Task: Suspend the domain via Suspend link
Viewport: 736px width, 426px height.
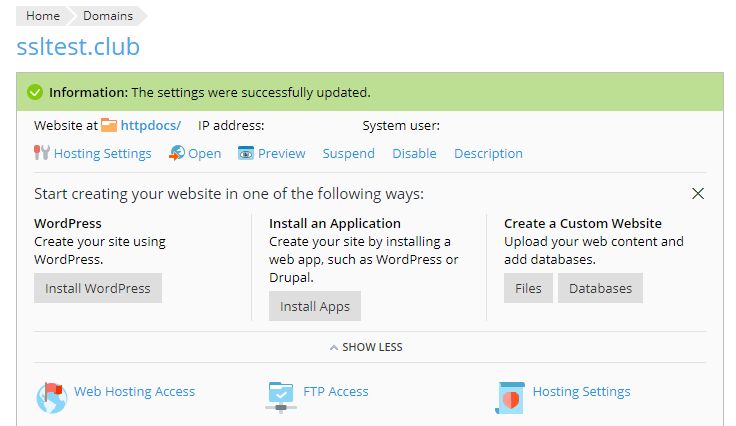Action: (x=348, y=153)
